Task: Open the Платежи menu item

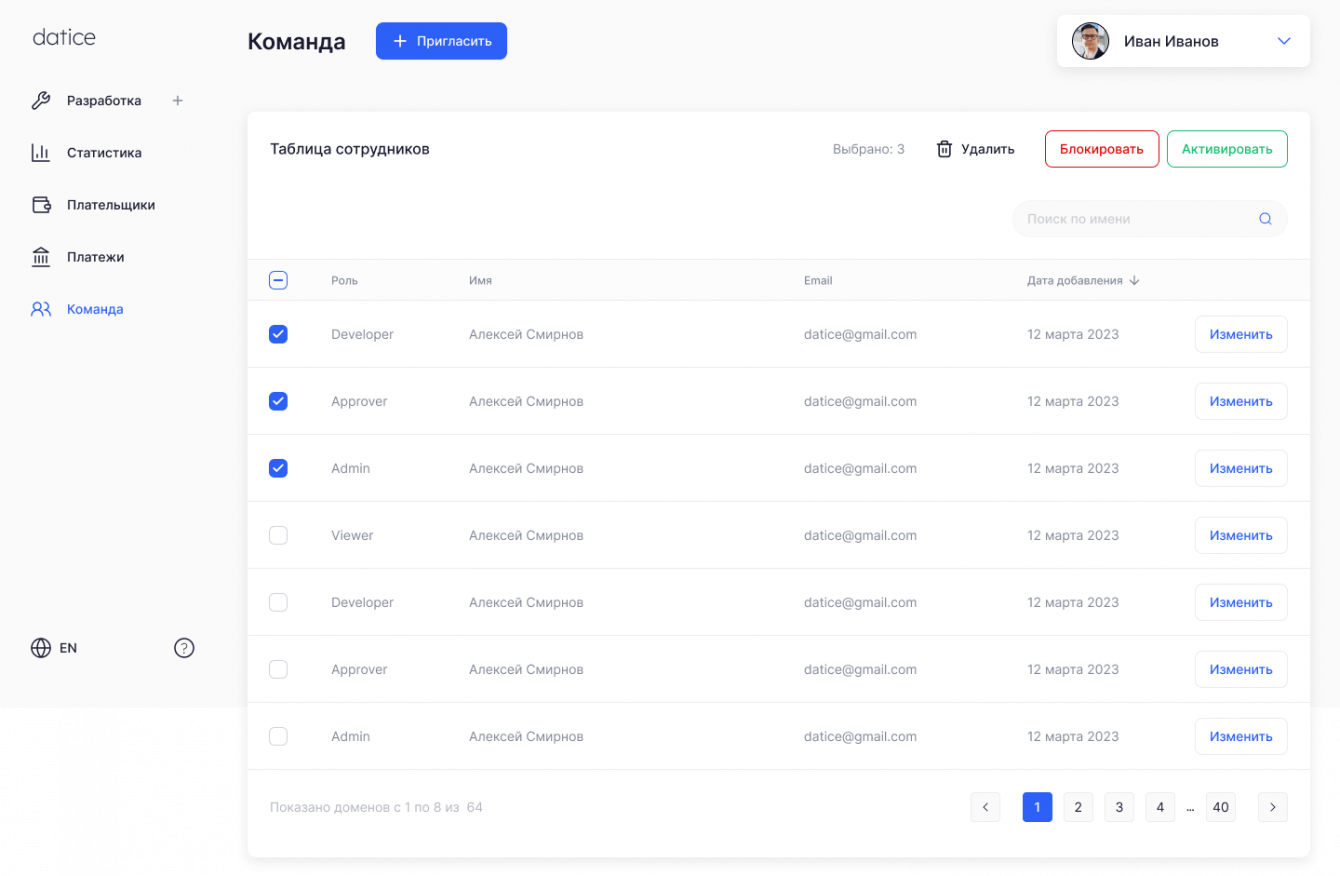Action: coord(95,257)
